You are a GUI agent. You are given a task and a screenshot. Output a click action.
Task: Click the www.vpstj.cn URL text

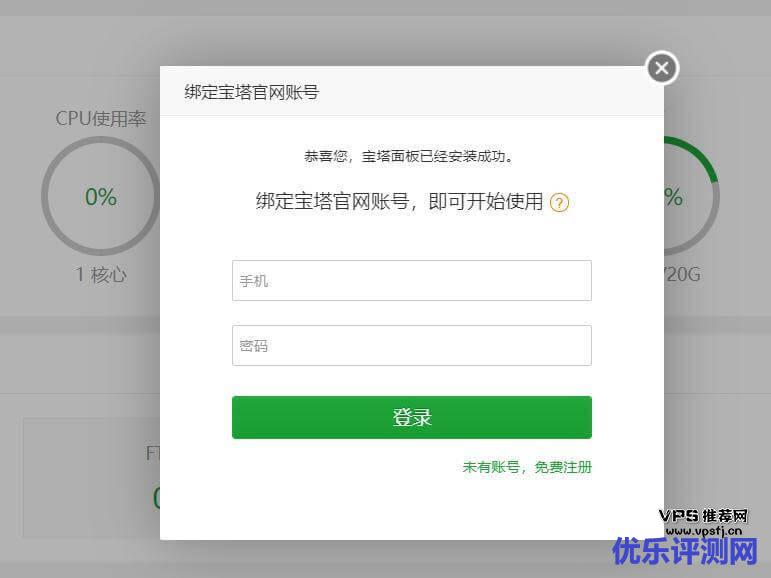tap(704, 531)
